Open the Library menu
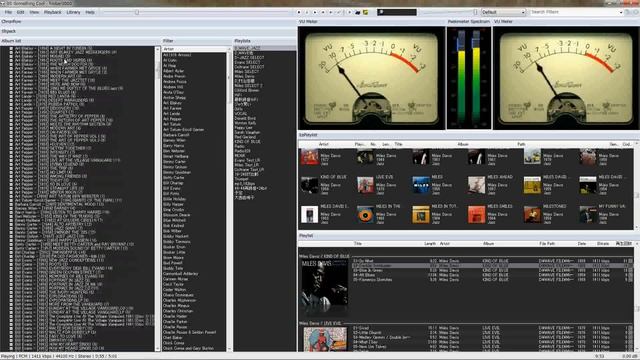Viewport: 640px width, 360px height. tap(73, 12)
